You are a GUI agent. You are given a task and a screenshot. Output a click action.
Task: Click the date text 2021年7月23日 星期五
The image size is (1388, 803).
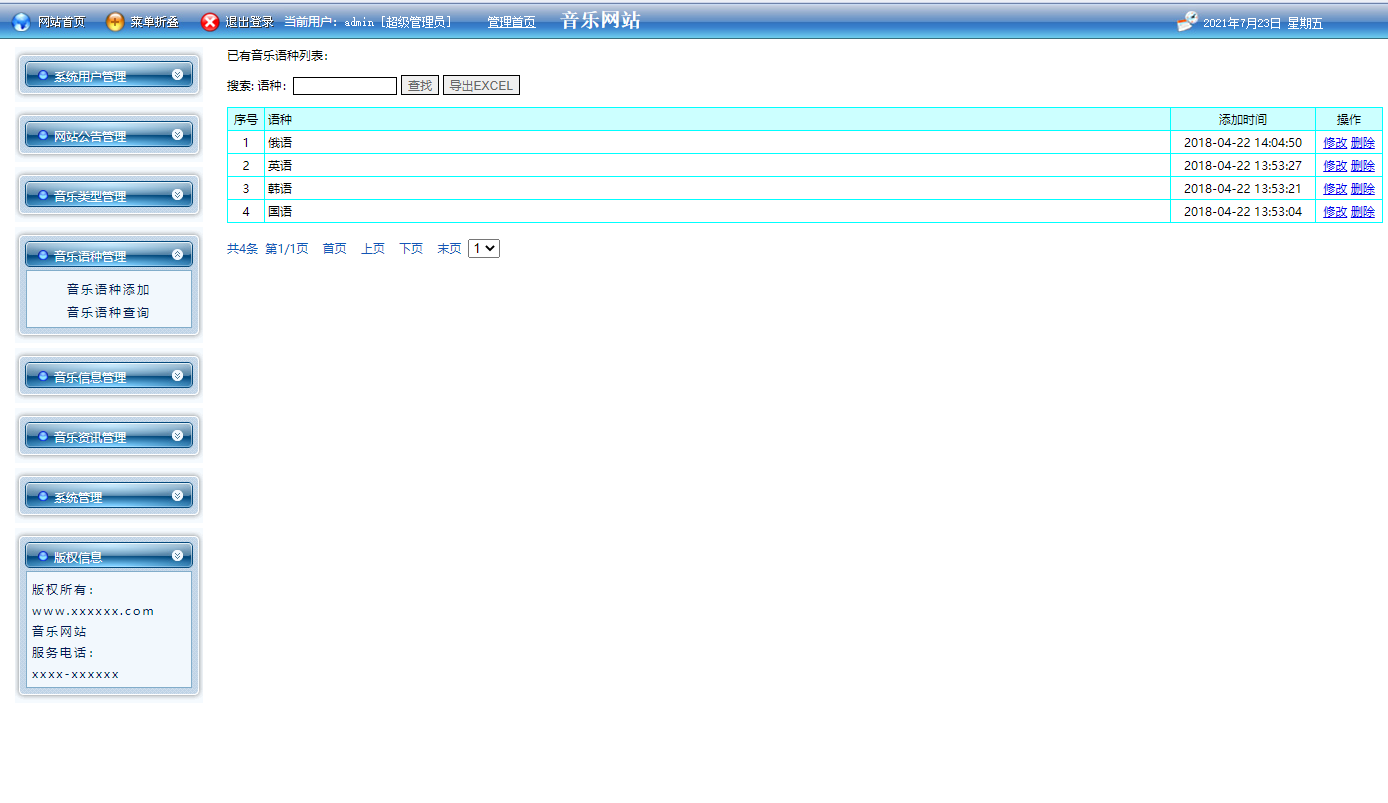(x=1263, y=23)
